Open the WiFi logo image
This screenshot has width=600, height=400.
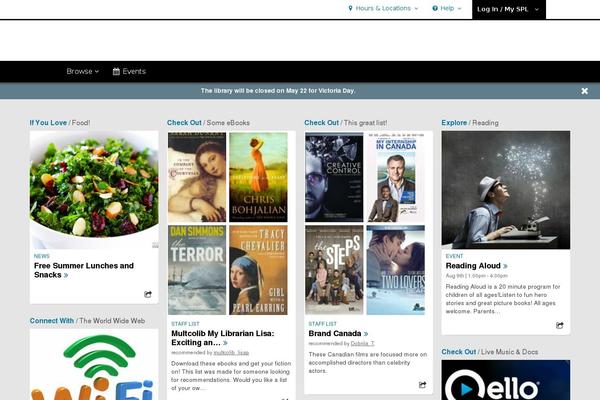point(94,364)
